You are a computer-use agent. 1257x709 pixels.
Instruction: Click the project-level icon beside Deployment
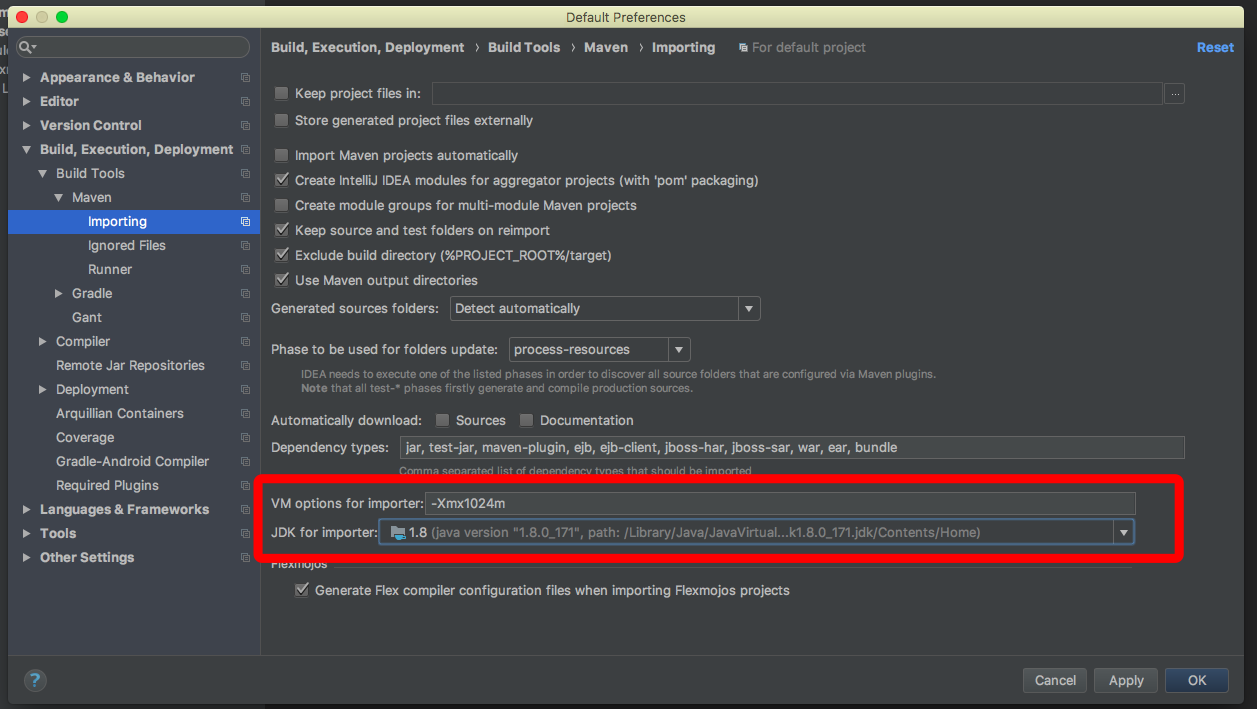[x=245, y=390]
